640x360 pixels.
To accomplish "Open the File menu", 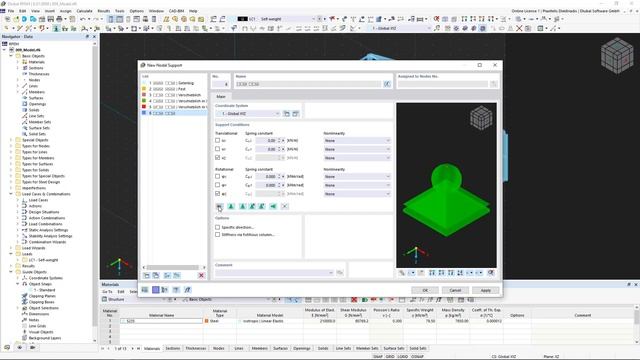I will [11, 11].
